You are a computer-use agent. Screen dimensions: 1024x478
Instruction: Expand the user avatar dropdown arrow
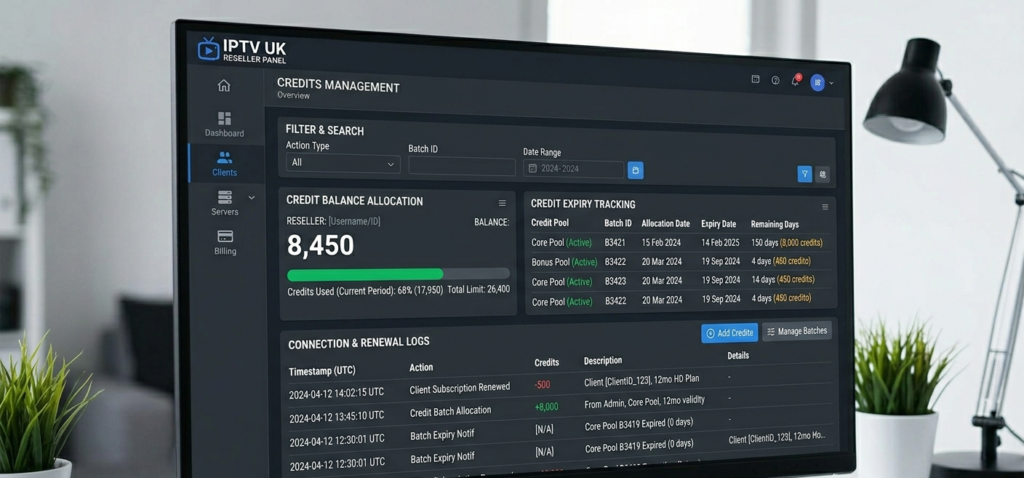[831, 84]
